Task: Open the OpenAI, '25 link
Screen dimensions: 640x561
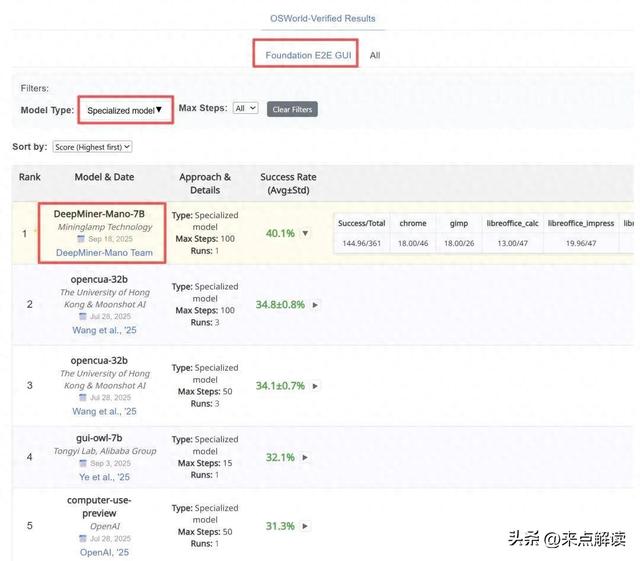Action: coord(104,552)
